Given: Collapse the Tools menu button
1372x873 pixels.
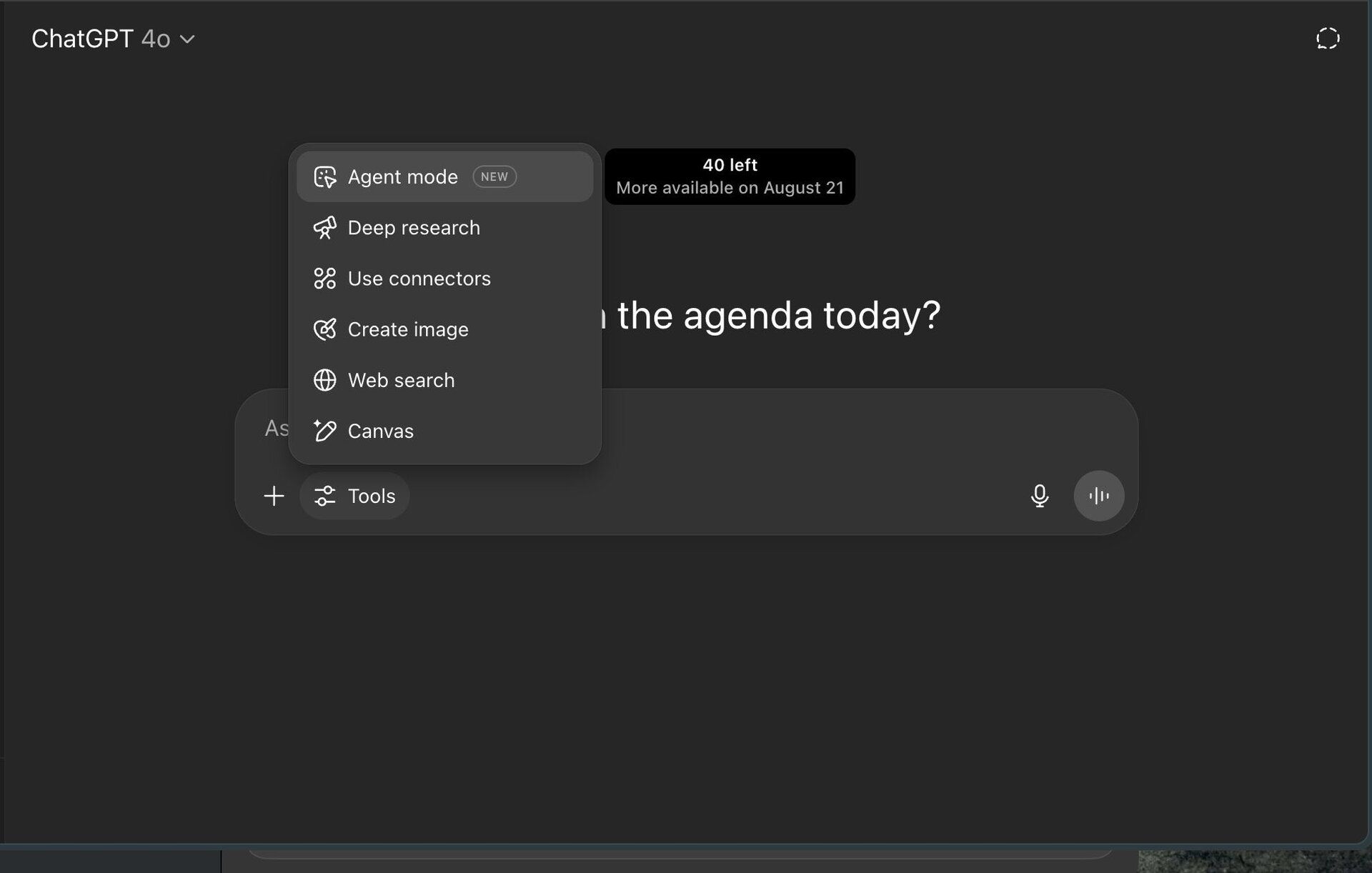Looking at the screenshot, I should [x=354, y=496].
